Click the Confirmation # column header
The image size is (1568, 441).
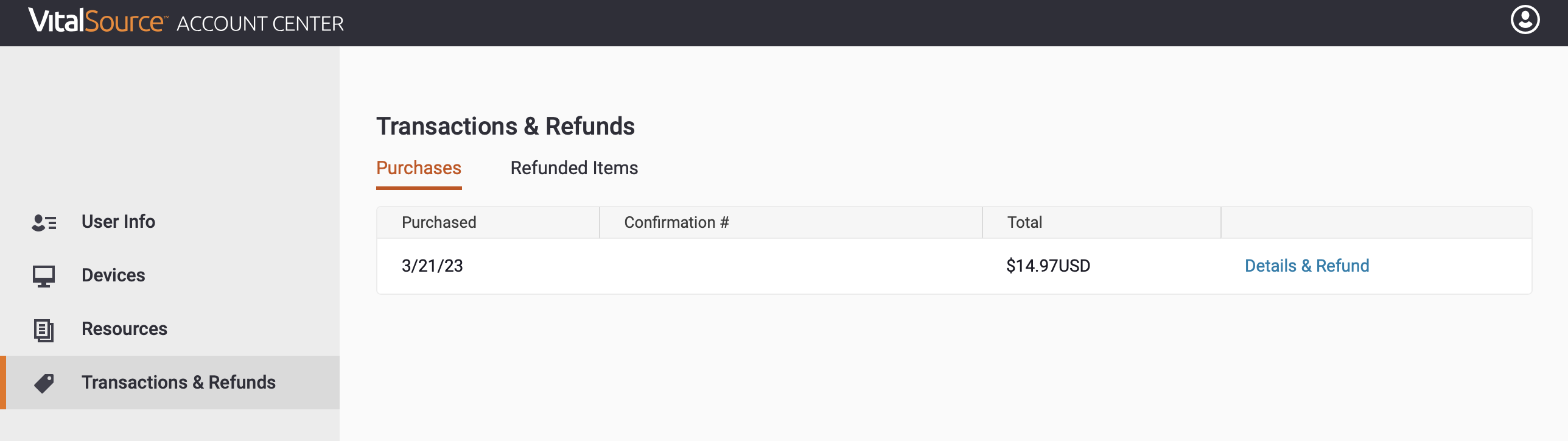(x=676, y=222)
